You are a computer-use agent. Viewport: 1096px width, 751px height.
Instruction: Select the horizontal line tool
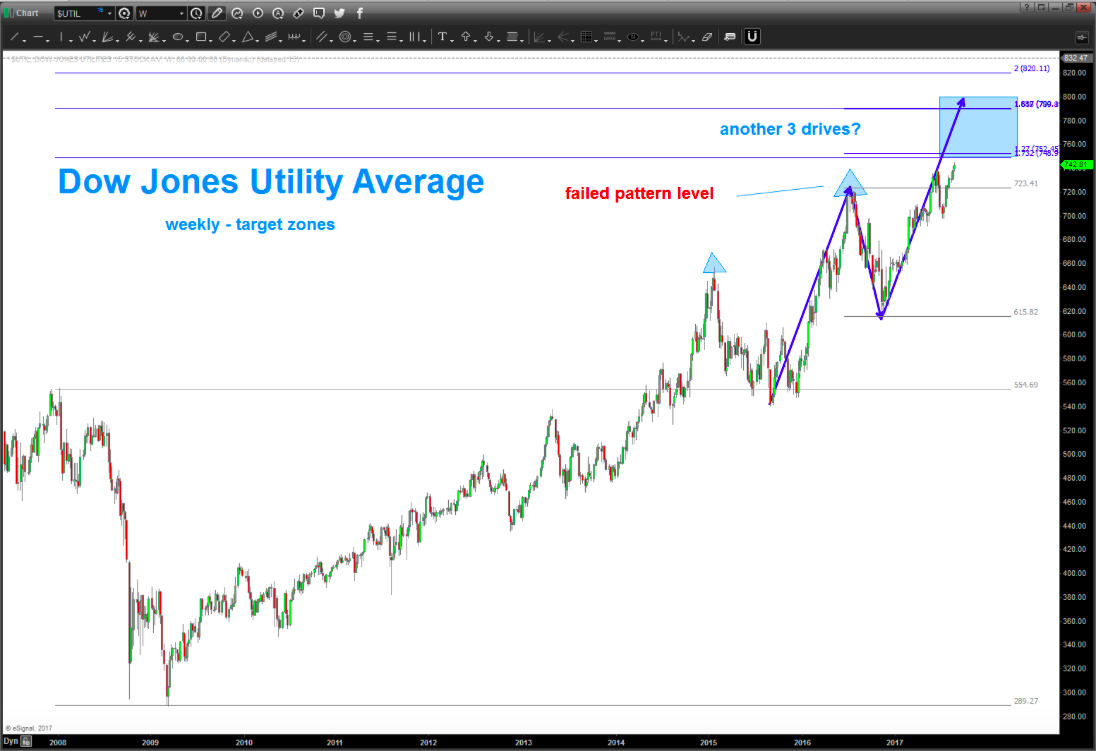click(x=38, y=37)
